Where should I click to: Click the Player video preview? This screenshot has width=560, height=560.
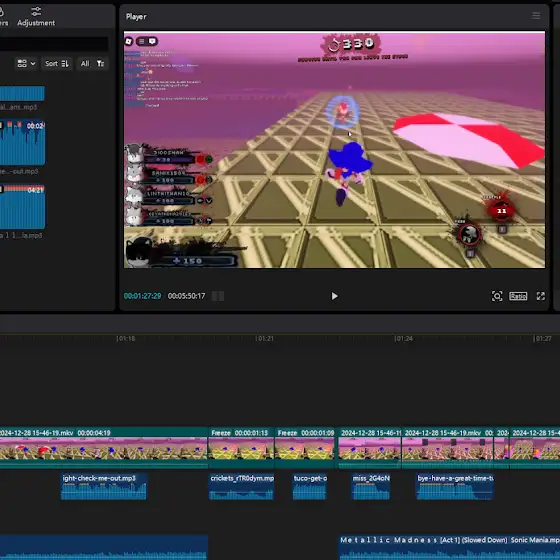(x=334, y=150)
